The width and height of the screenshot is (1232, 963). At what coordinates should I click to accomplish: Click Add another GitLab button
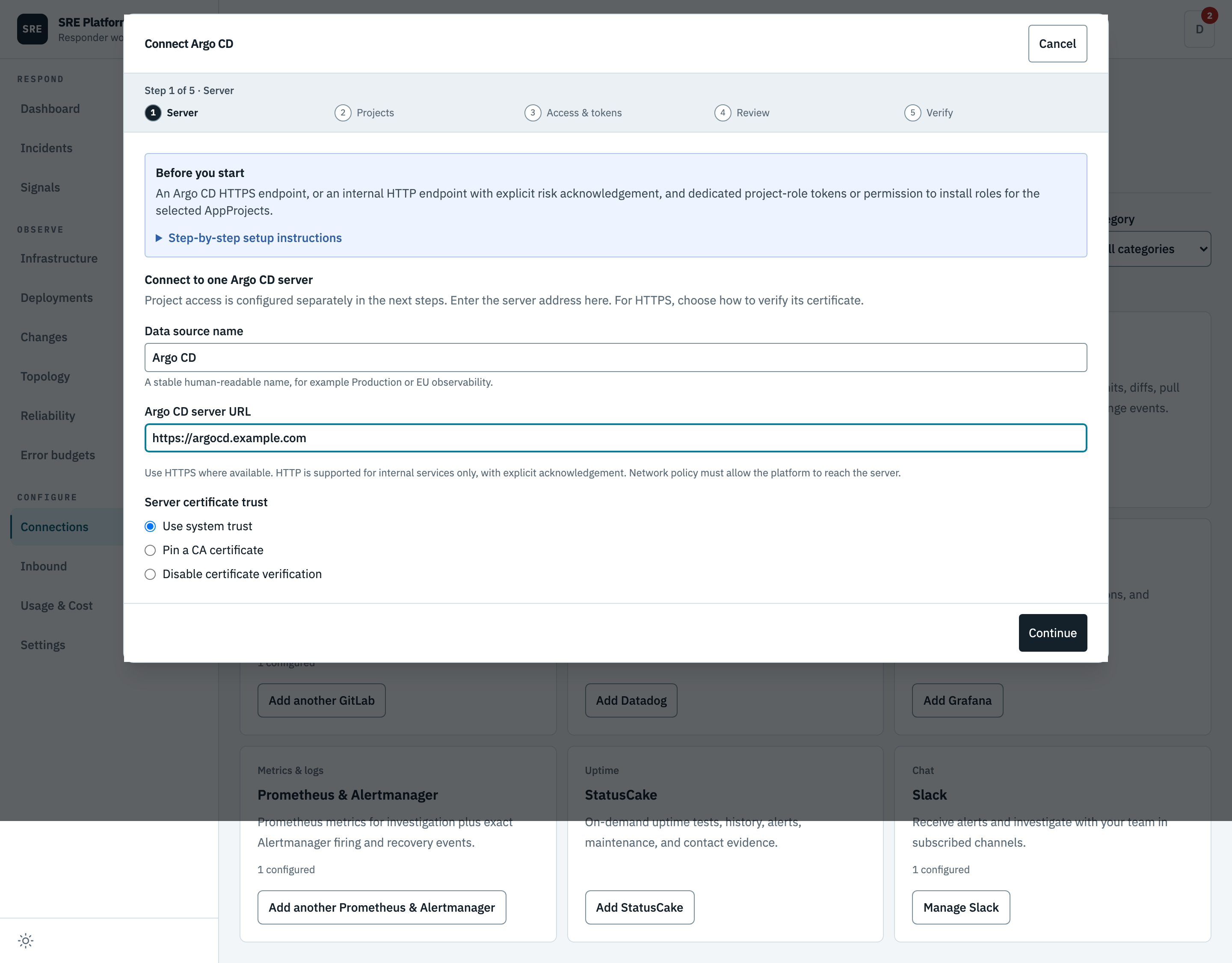click(322, 700)
